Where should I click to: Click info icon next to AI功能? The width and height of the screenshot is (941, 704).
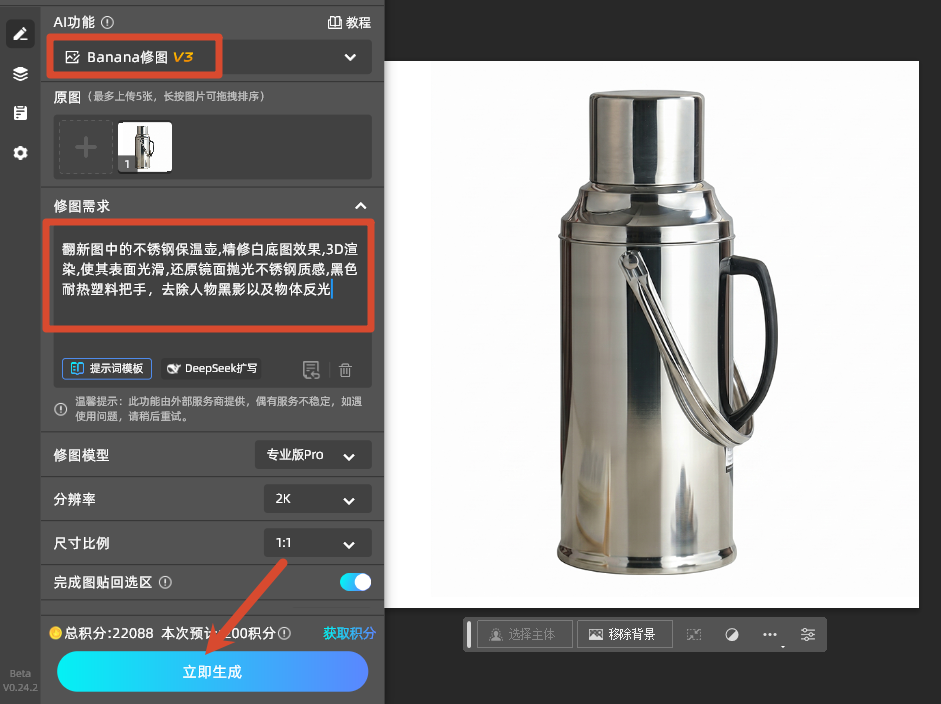107,23
